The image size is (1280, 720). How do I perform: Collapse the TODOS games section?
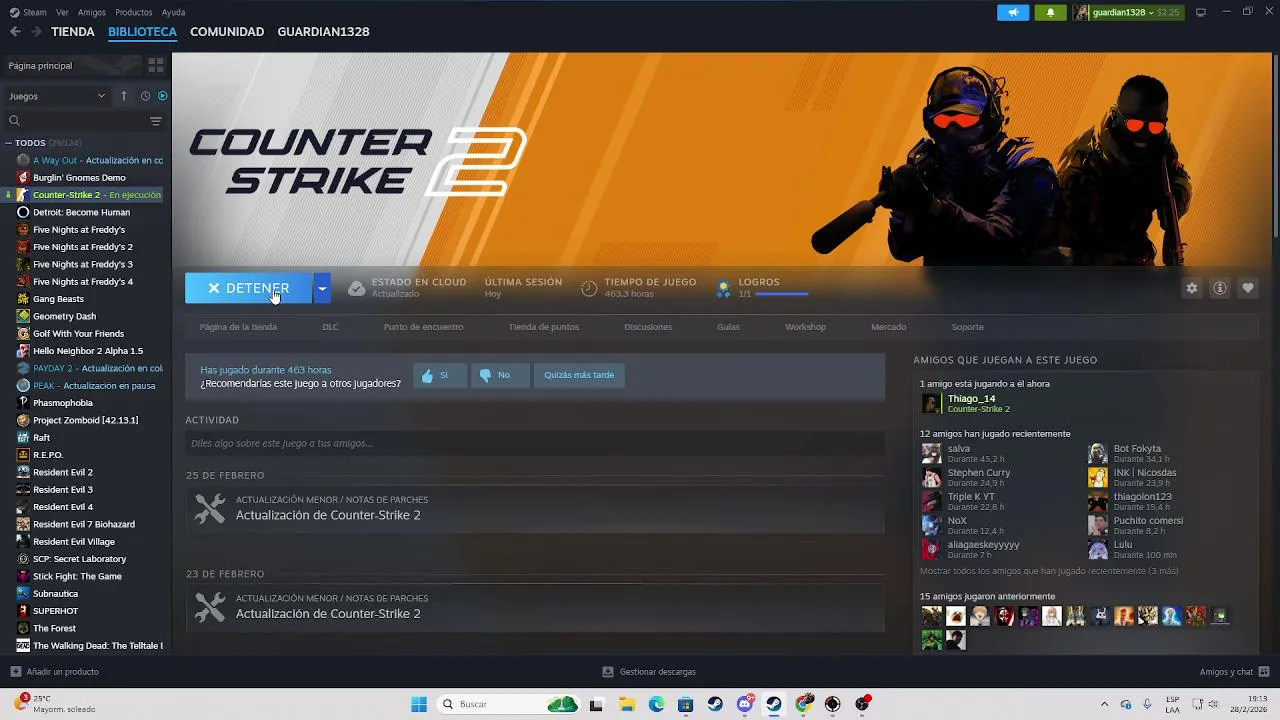tap(10, 143)
